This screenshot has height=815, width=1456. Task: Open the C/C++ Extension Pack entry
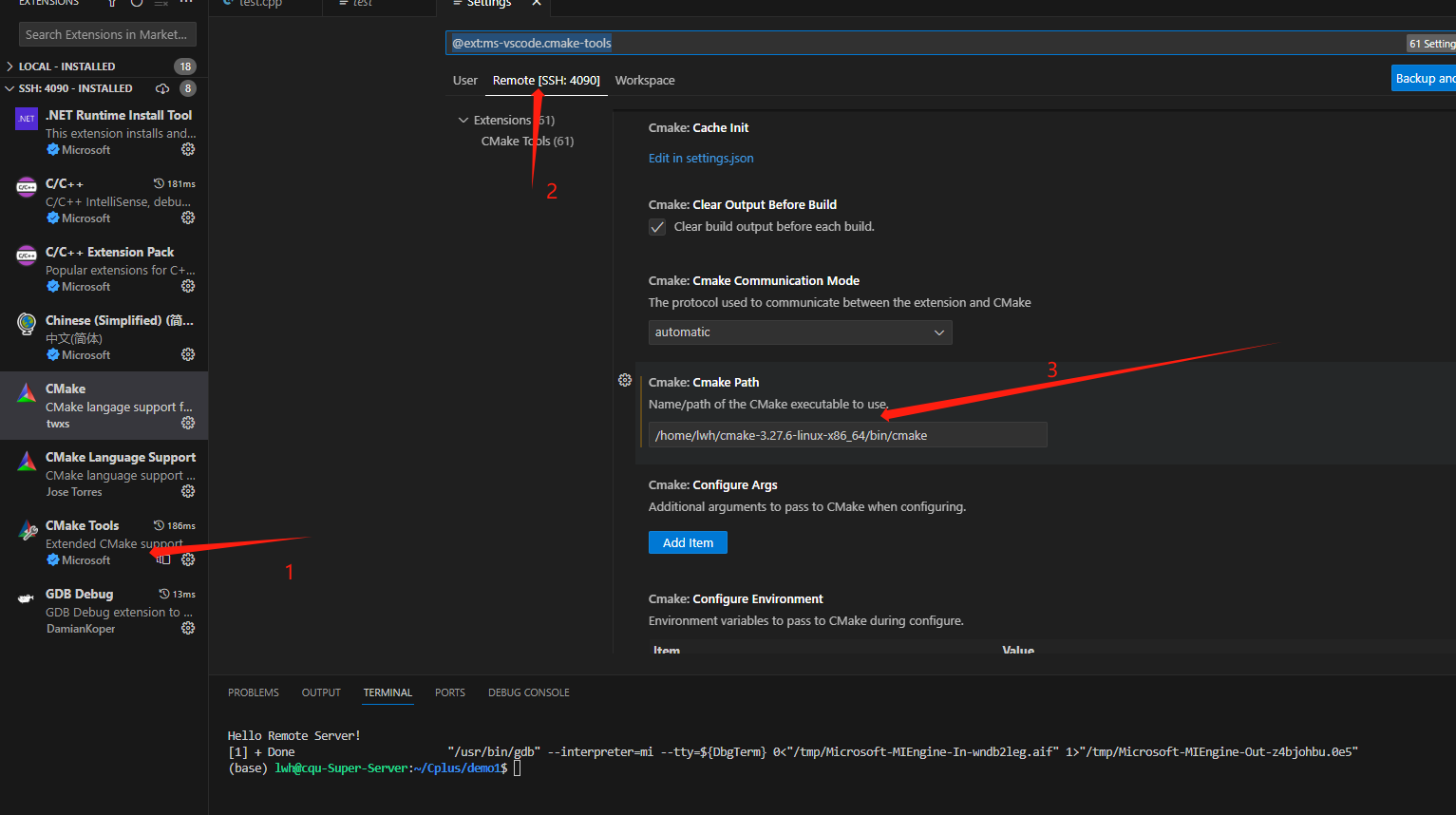point(104,269)
